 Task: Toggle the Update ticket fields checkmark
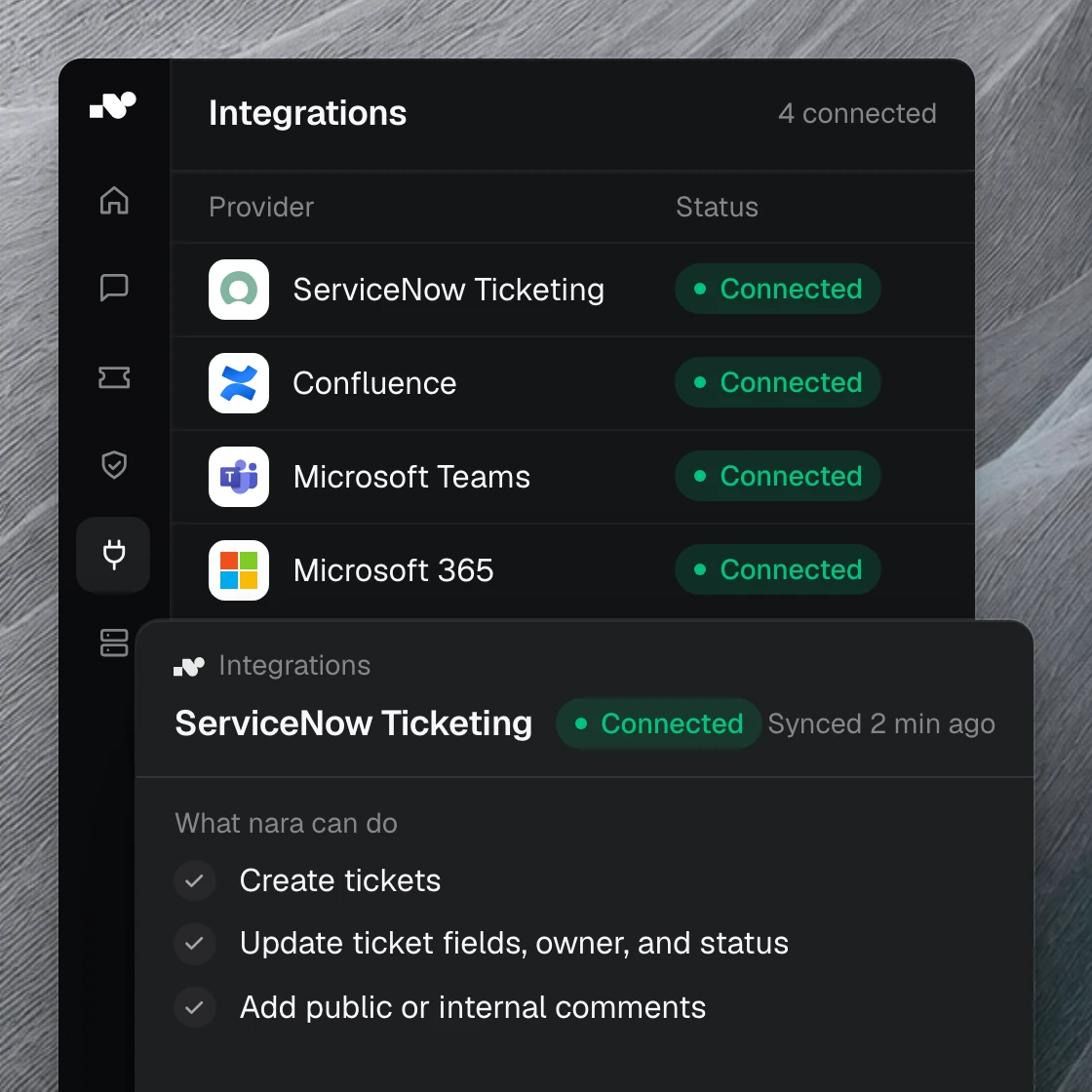(x=194, y=944)
